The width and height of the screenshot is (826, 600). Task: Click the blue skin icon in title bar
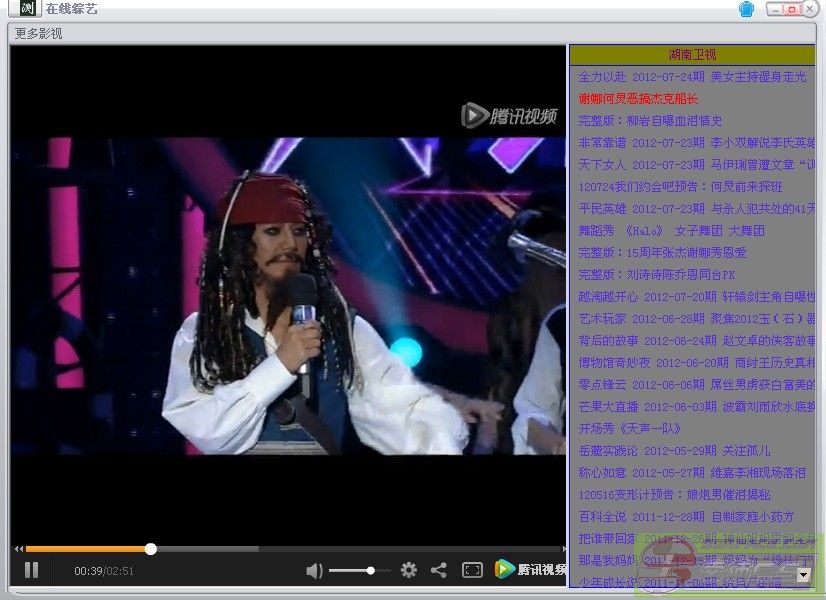(746, 9)
